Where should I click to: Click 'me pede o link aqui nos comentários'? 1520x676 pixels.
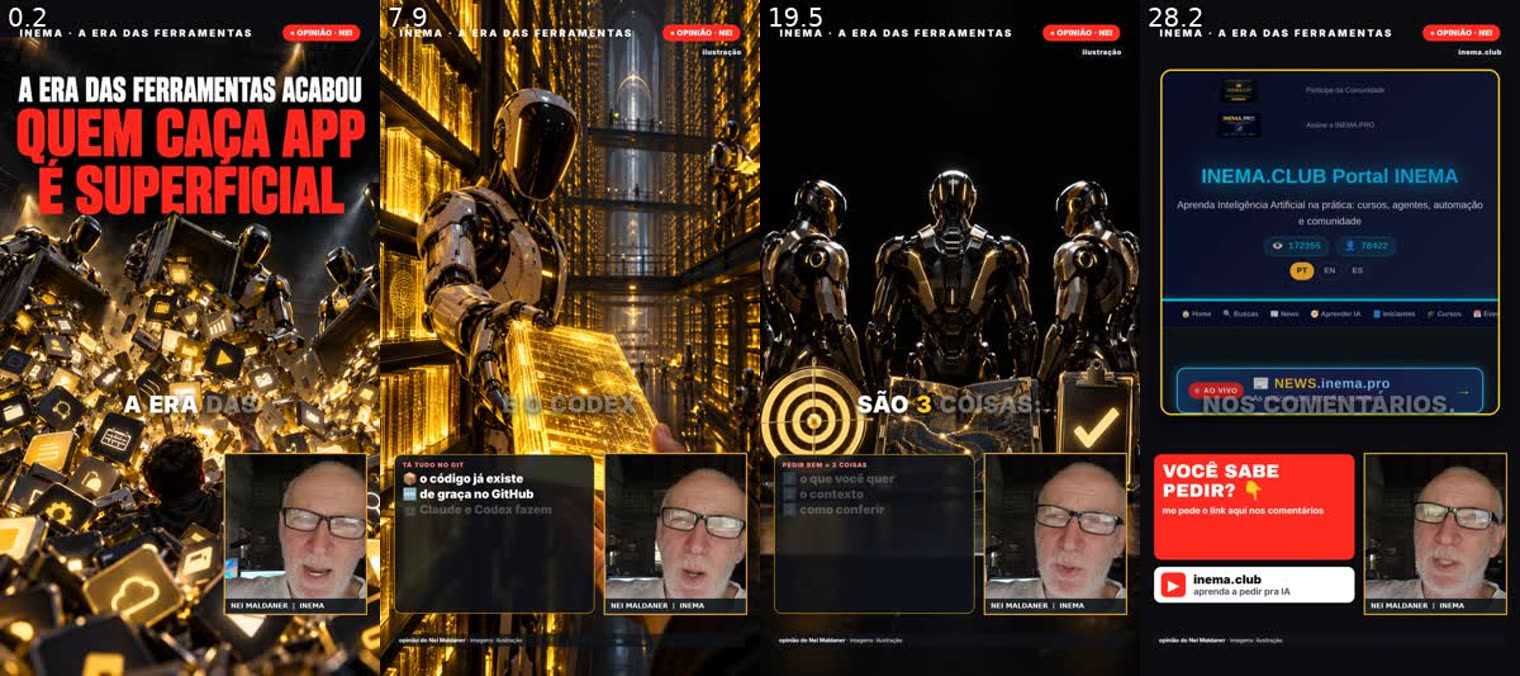point(1243,511)
